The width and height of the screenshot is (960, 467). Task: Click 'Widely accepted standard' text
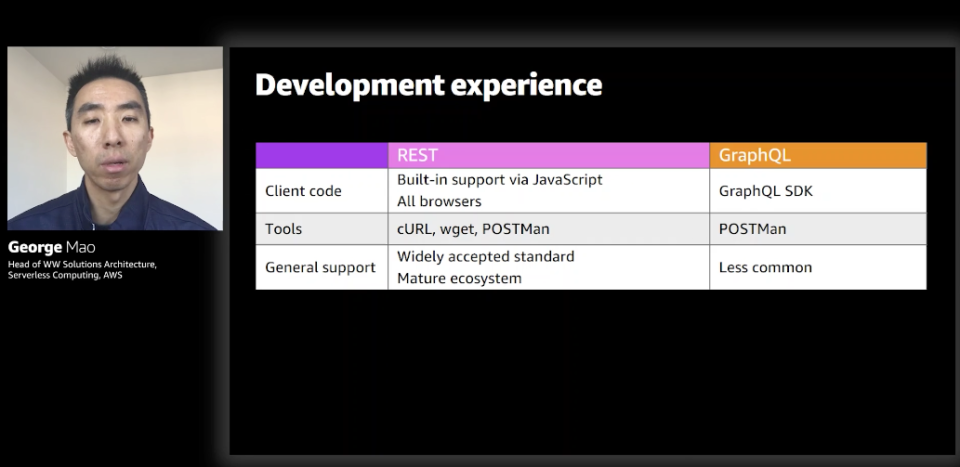pyautogui.click(x=486, y=256)
